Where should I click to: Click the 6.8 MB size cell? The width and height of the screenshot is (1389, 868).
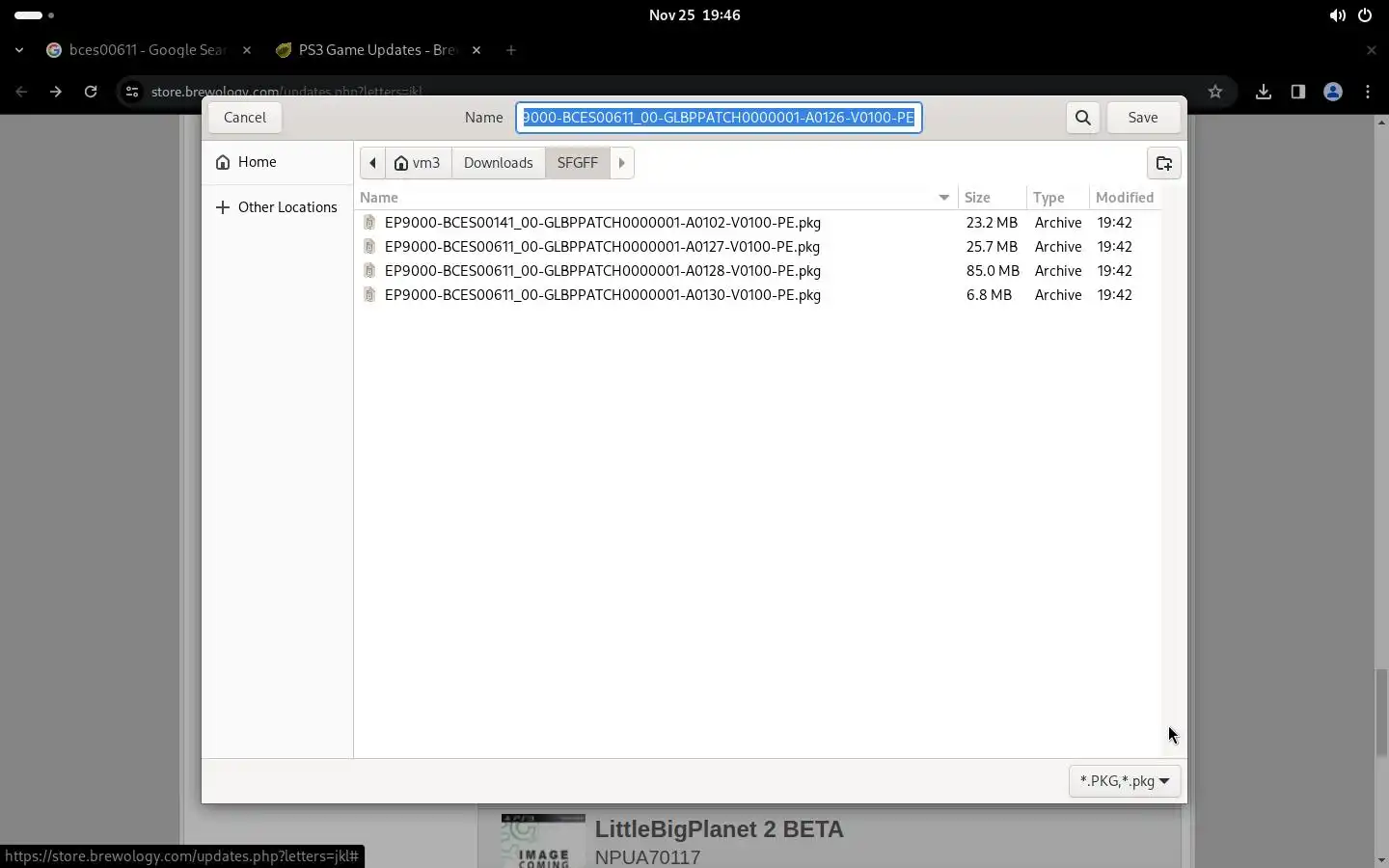pos(989,295)
